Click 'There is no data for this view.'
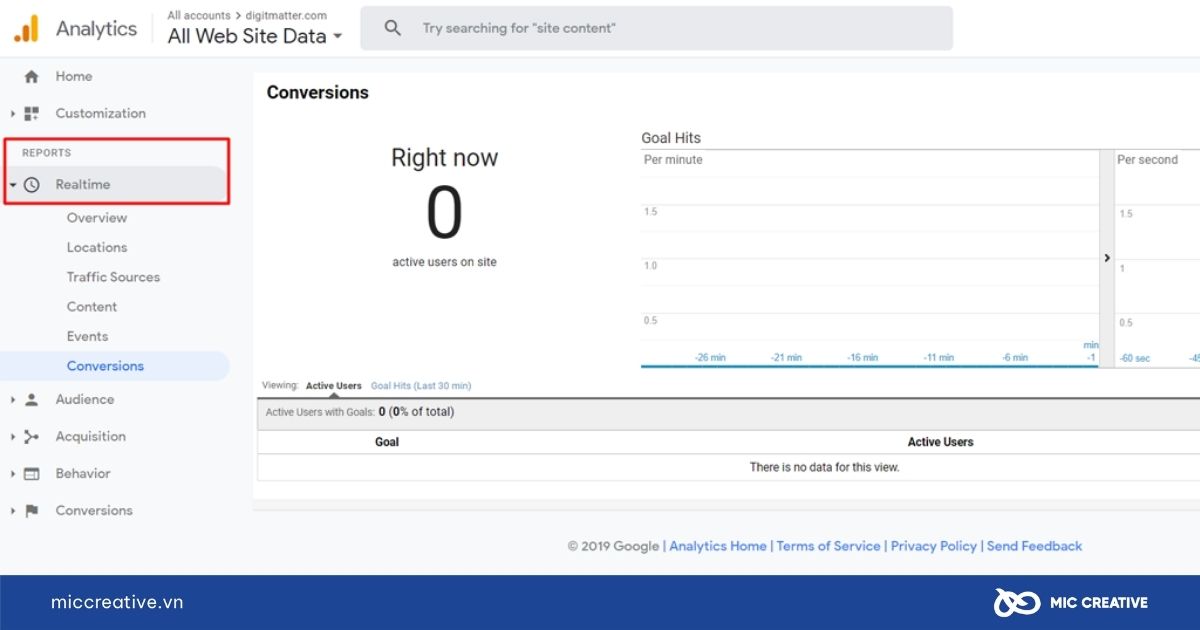This screenshot has height=630, width=1200. [x=825, y=467]
